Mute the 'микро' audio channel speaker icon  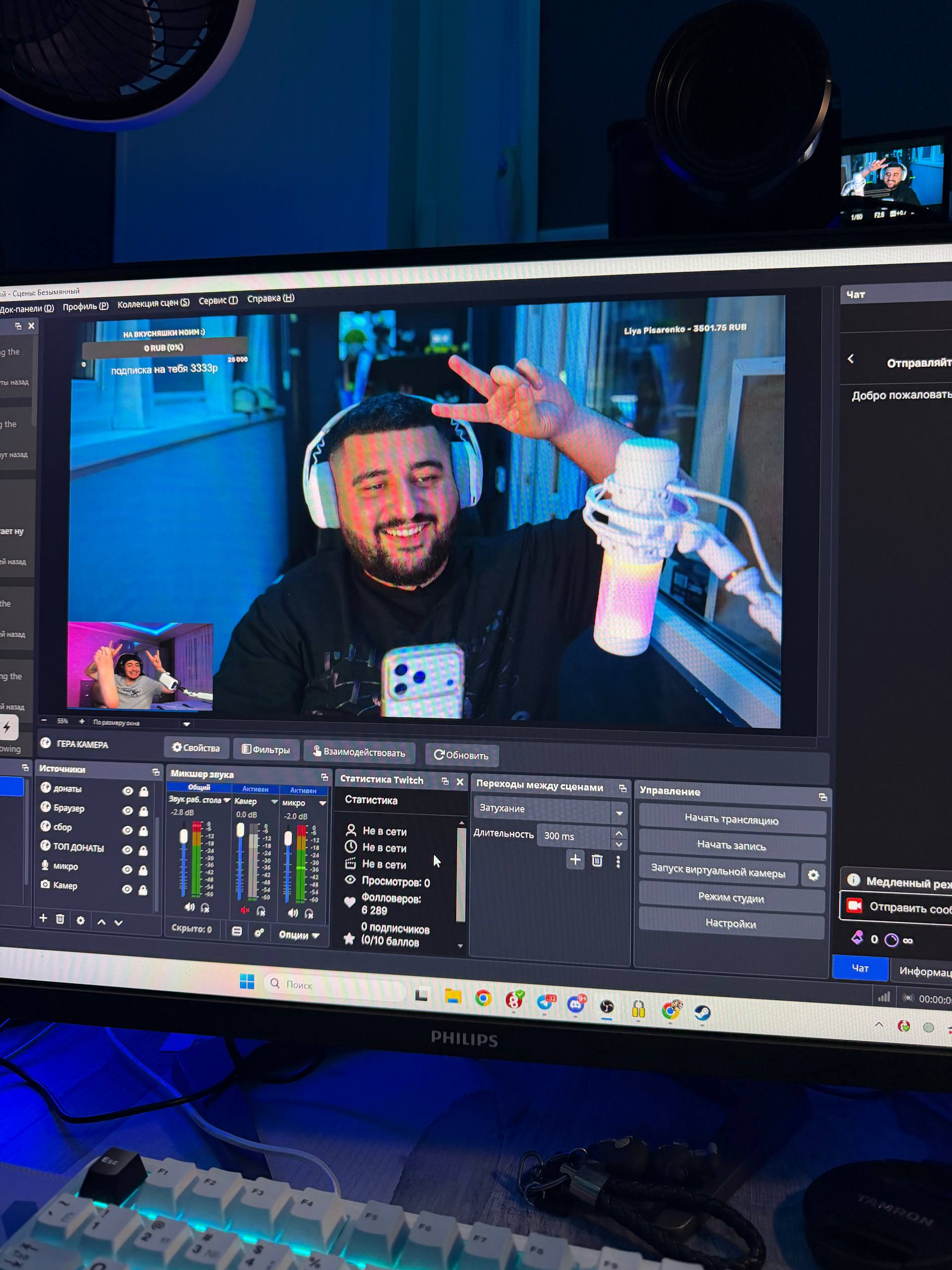[x=293, y=912]
